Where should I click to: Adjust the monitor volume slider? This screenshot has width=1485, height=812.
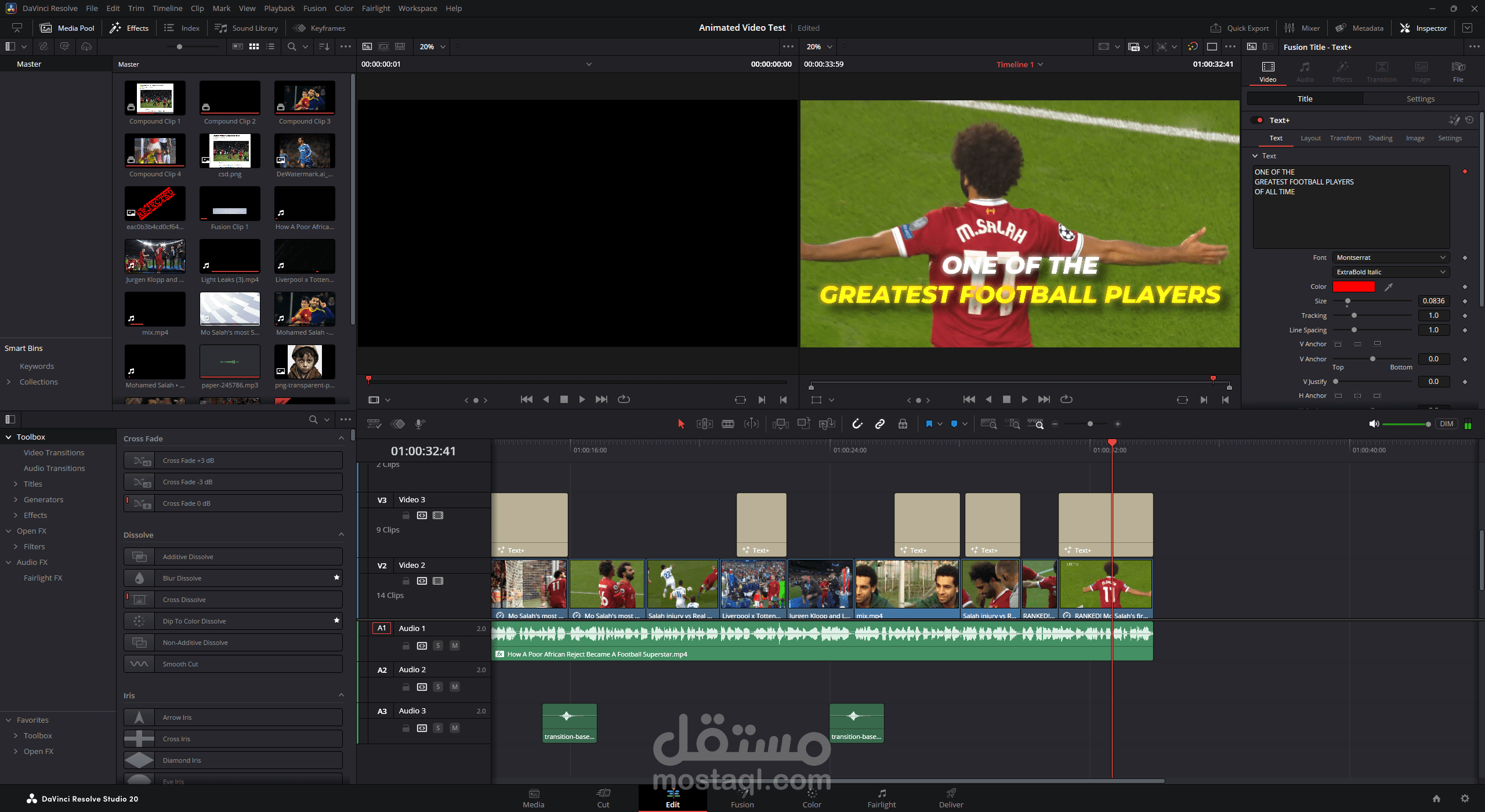point(1406,424)
